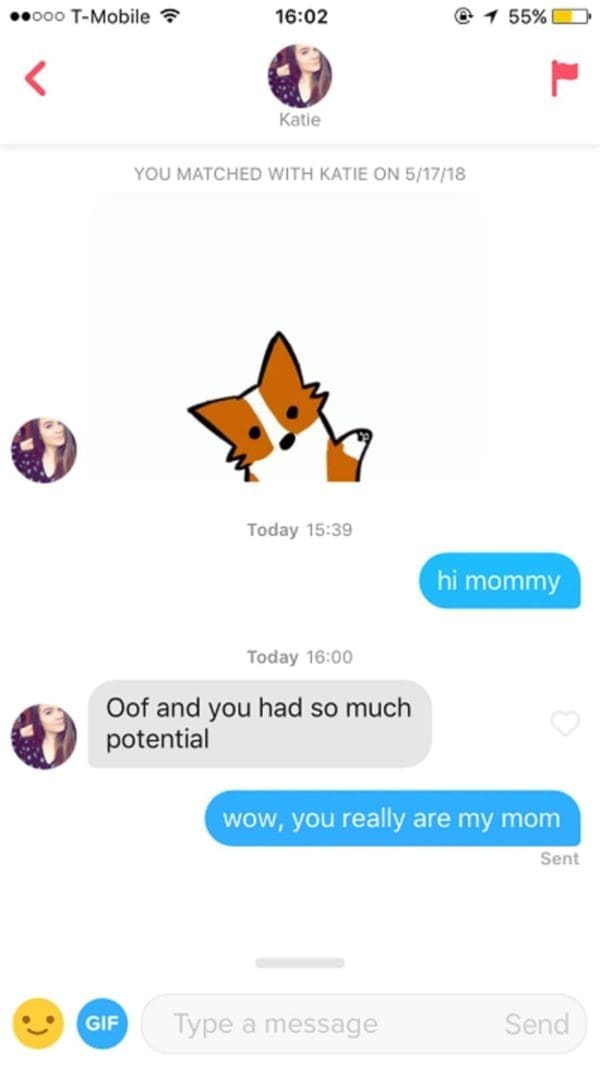Tap the Katie name label in header

299,120
